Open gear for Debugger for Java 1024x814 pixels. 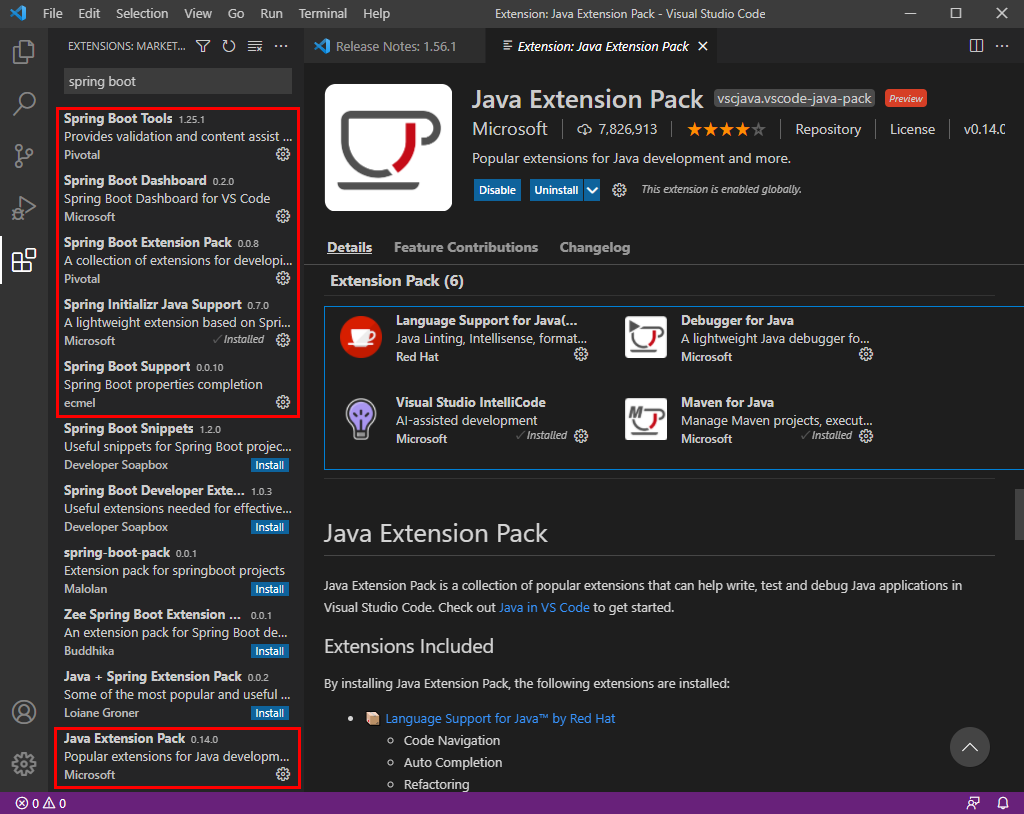click(866, 354)
